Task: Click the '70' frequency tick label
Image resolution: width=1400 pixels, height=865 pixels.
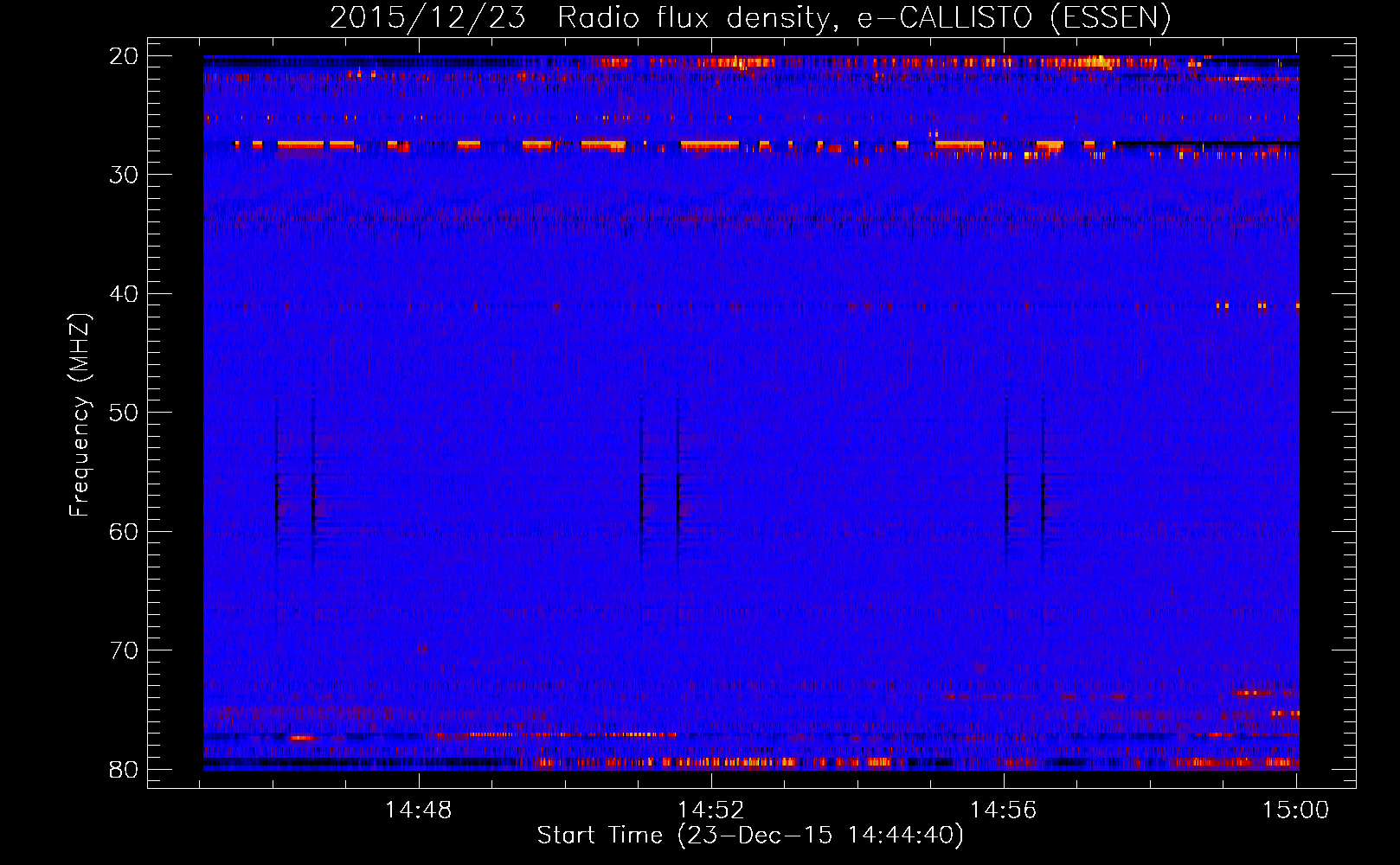Action: [125, 650]
